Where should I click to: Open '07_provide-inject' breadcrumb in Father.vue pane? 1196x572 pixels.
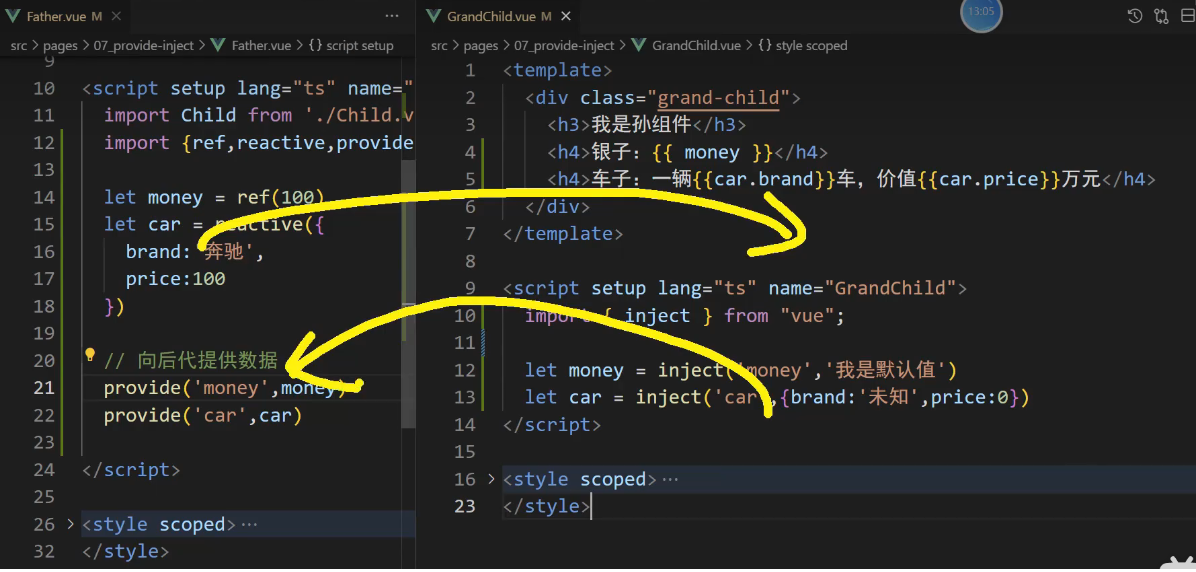[x=144, y=46]
